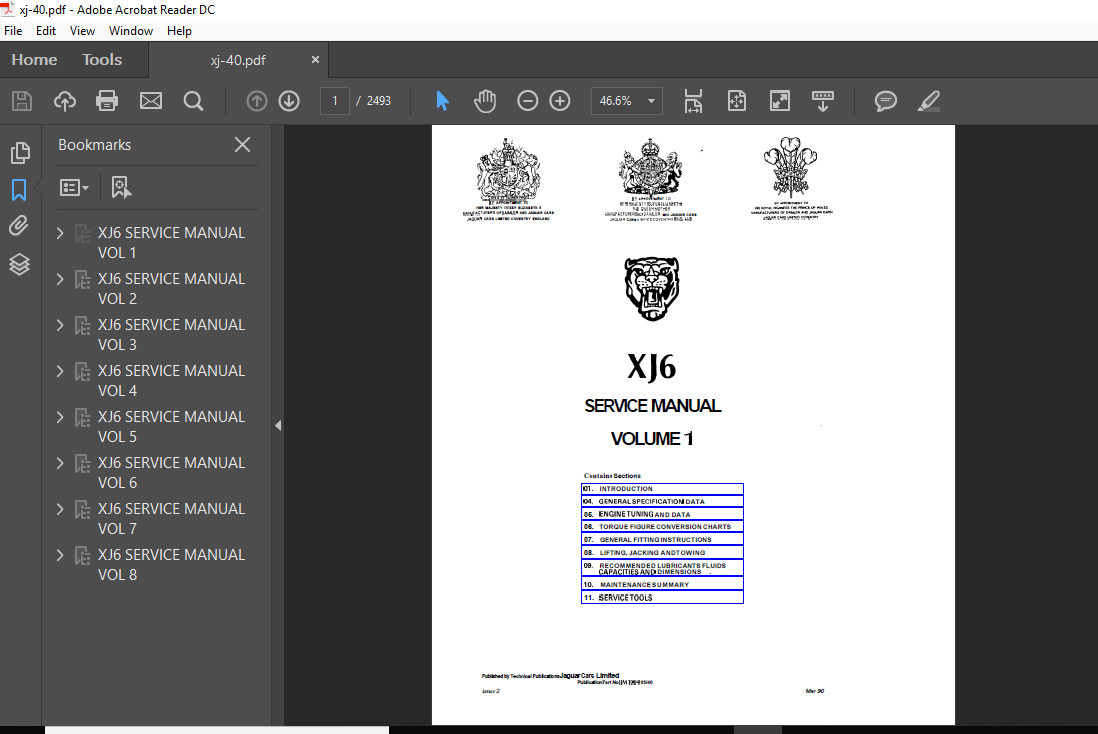The image size is (1098, 734).
Task: Collapse the navigation pane with arrow handle
Action: 278,425
